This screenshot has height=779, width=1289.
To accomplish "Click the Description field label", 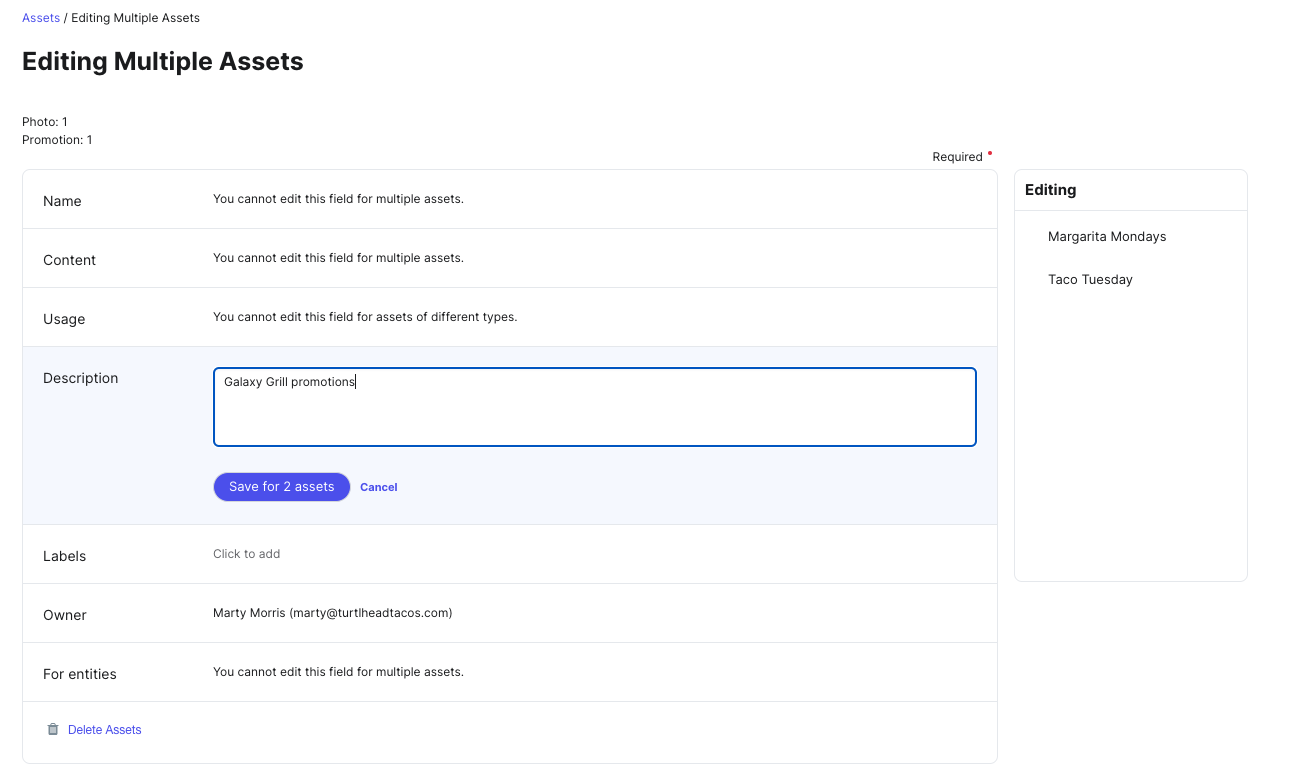I will pos(80,378).
